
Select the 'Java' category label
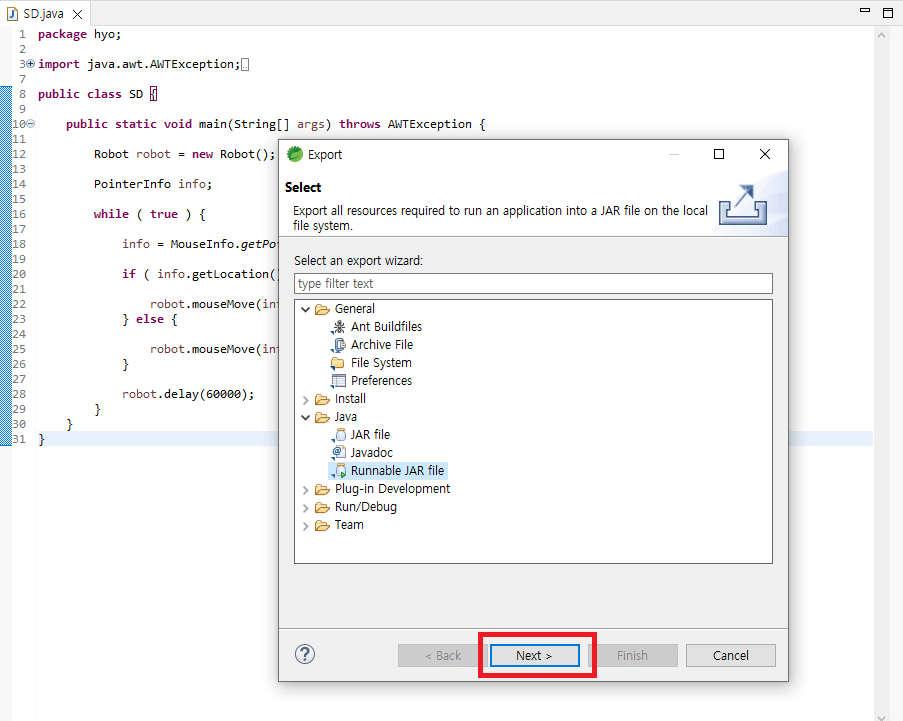[x=346, y=416]
